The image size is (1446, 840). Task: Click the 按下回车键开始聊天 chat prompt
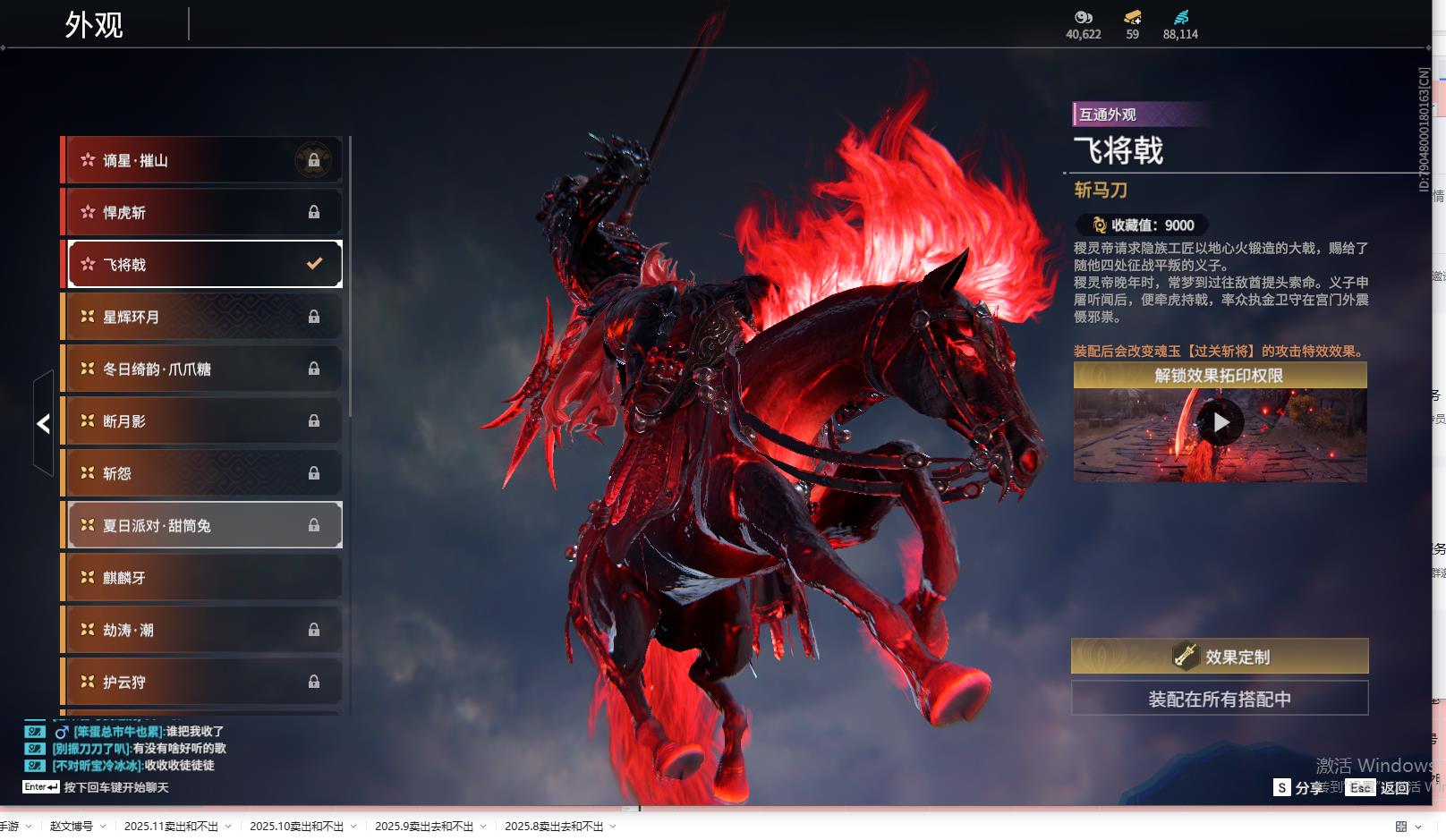[116, 787]
